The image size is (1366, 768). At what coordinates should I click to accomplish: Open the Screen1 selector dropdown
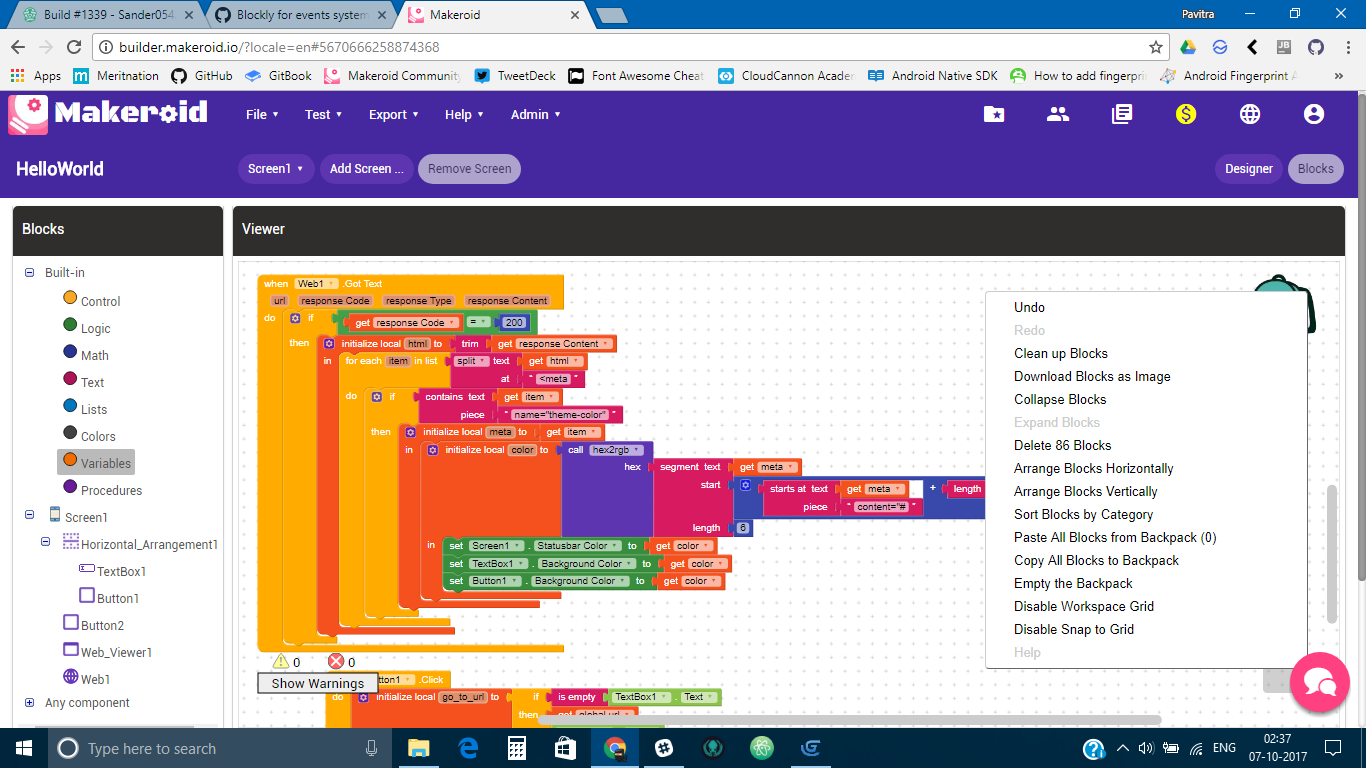pos(275,168)
